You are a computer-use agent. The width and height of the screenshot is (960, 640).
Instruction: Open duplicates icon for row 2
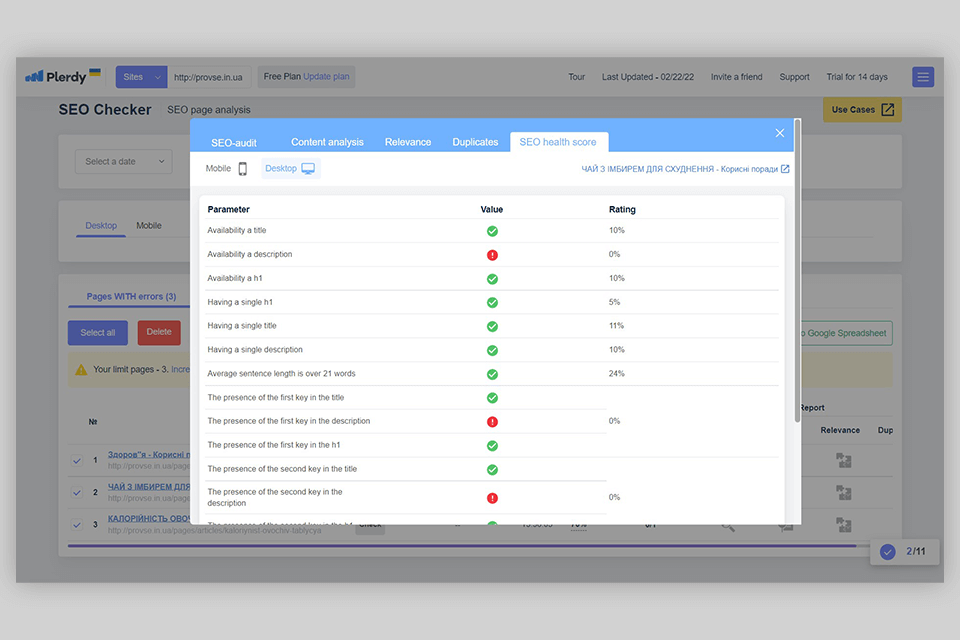(x=844, y=492)
